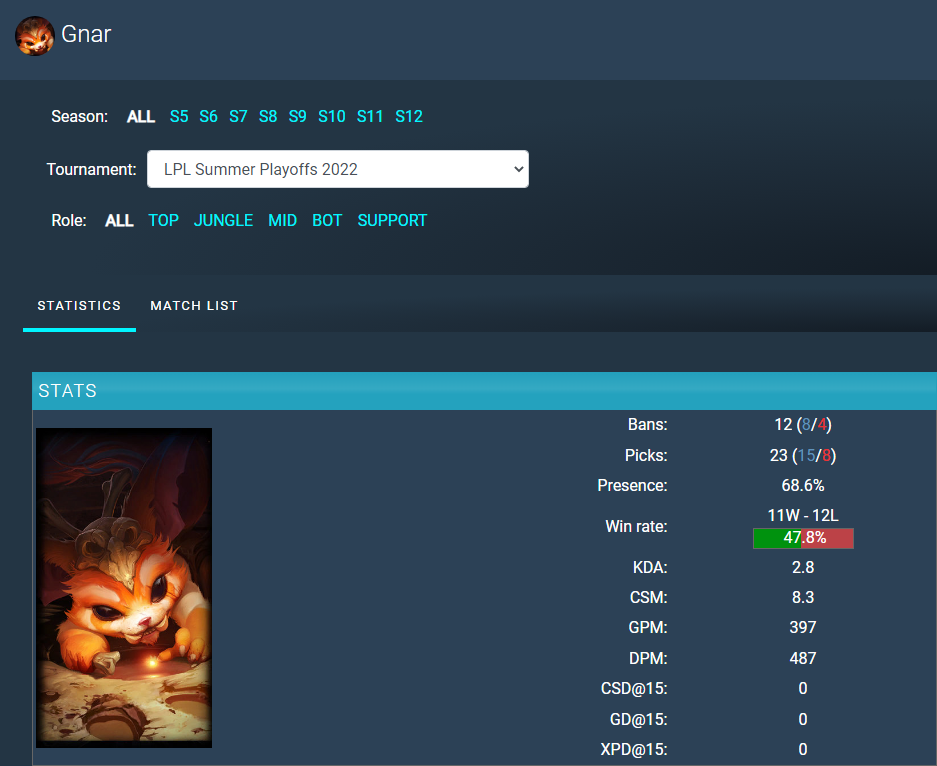Click the GPM value 397
The width and height of the screenshot is (937, 766).
tap(803, 627)
